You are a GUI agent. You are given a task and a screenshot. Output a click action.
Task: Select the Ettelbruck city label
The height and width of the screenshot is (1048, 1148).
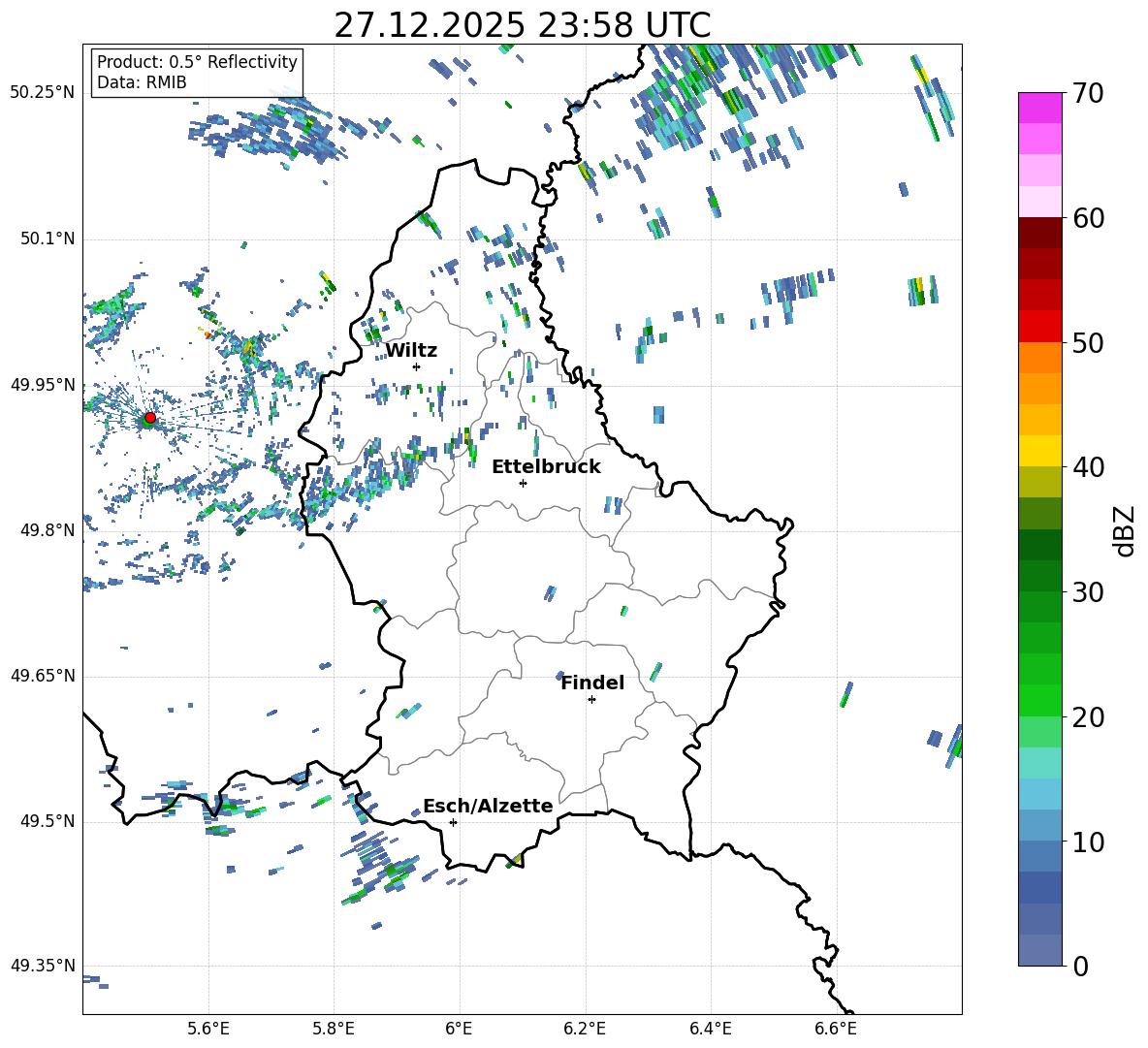point(546,467)
